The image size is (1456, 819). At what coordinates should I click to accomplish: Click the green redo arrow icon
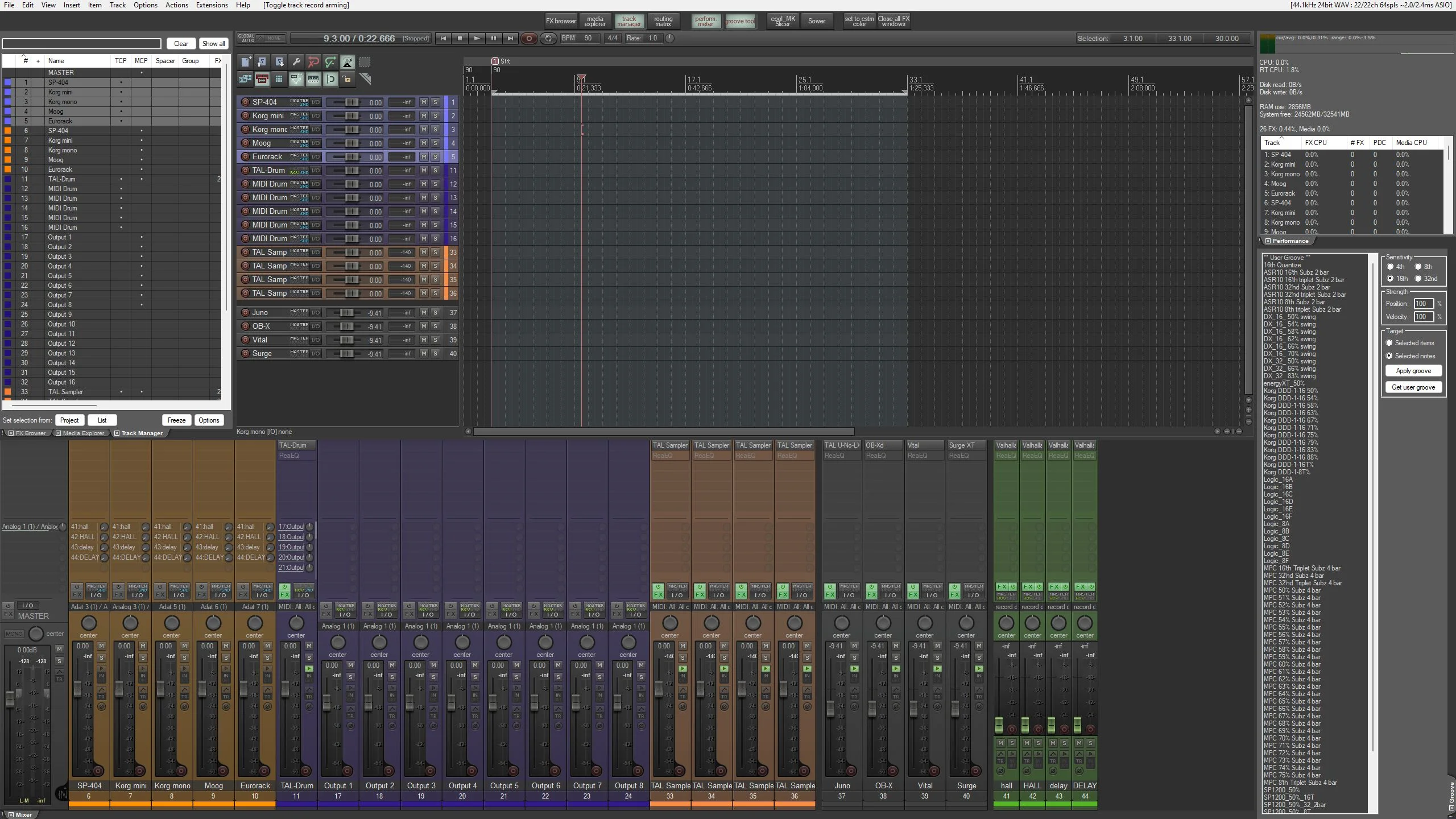pos(330,62)
